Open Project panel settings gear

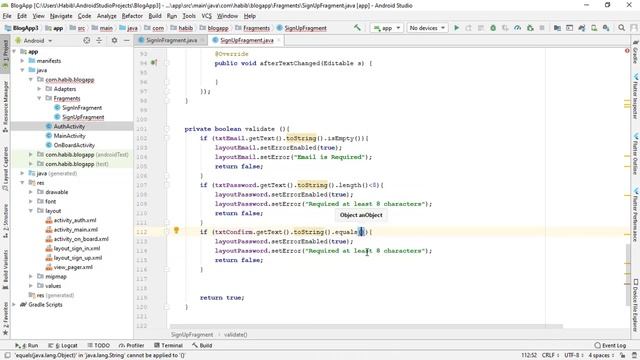point(114,40)
